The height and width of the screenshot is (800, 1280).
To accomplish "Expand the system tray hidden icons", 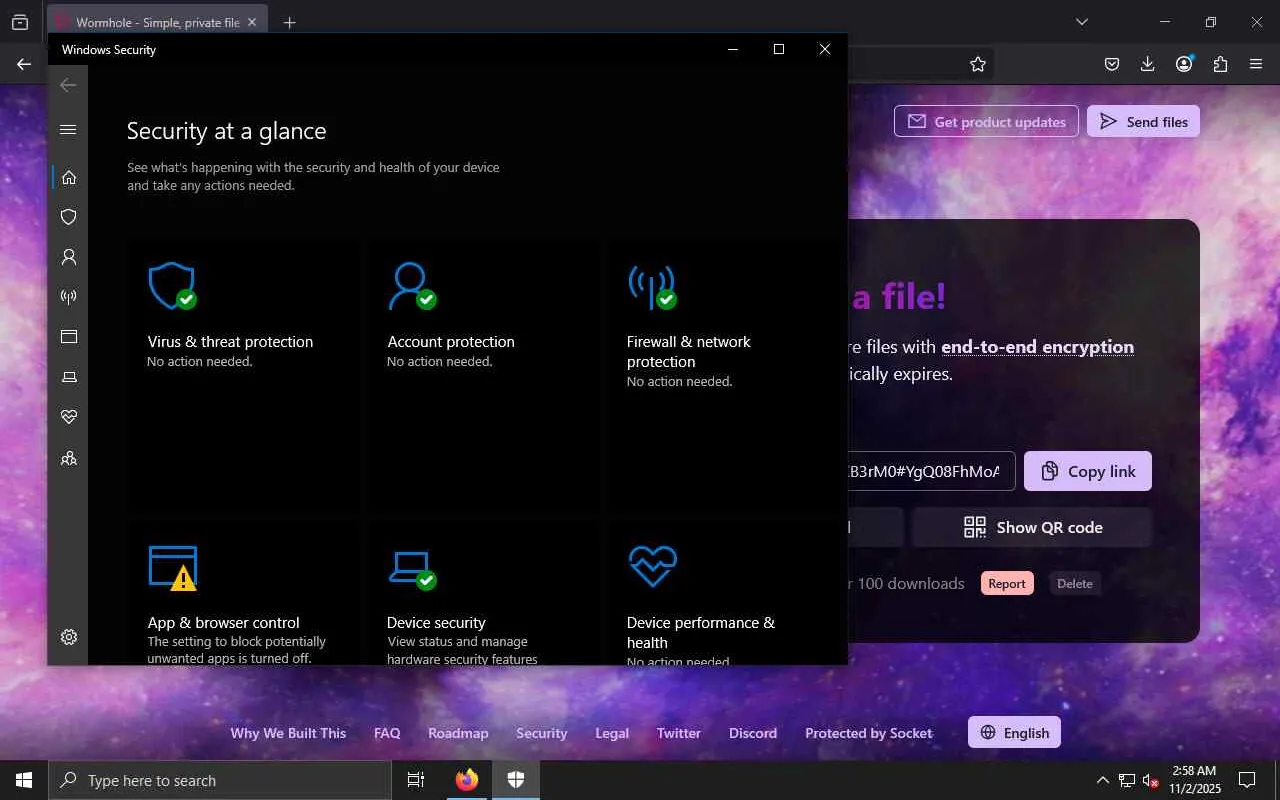I will [1103, 780].
